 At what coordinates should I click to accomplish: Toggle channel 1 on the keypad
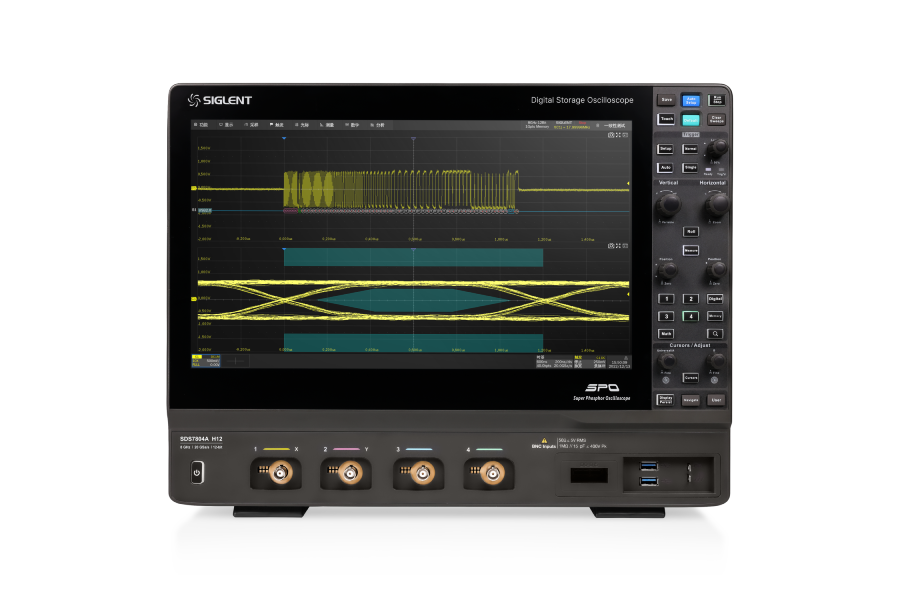click(666, 299)
